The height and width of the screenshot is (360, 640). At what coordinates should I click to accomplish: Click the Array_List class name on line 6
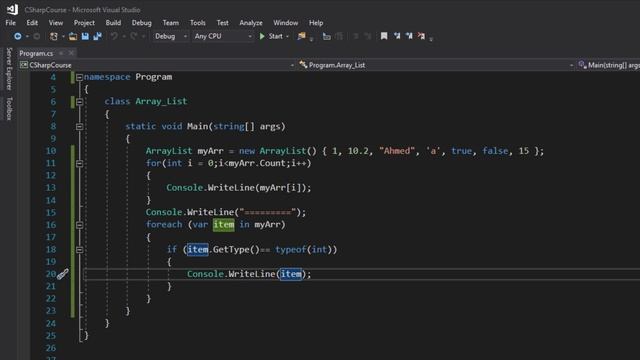click(161, 101)
